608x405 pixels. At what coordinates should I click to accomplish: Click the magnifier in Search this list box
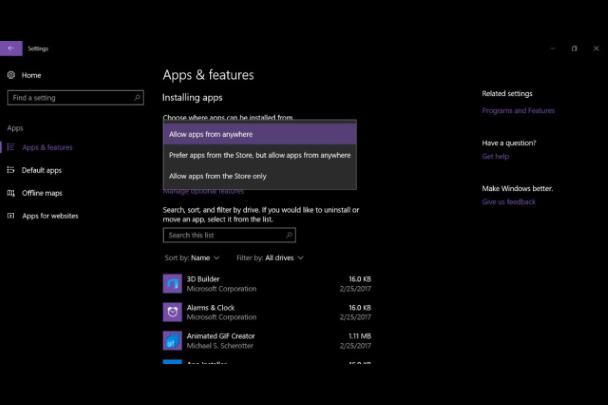point(289,235)
